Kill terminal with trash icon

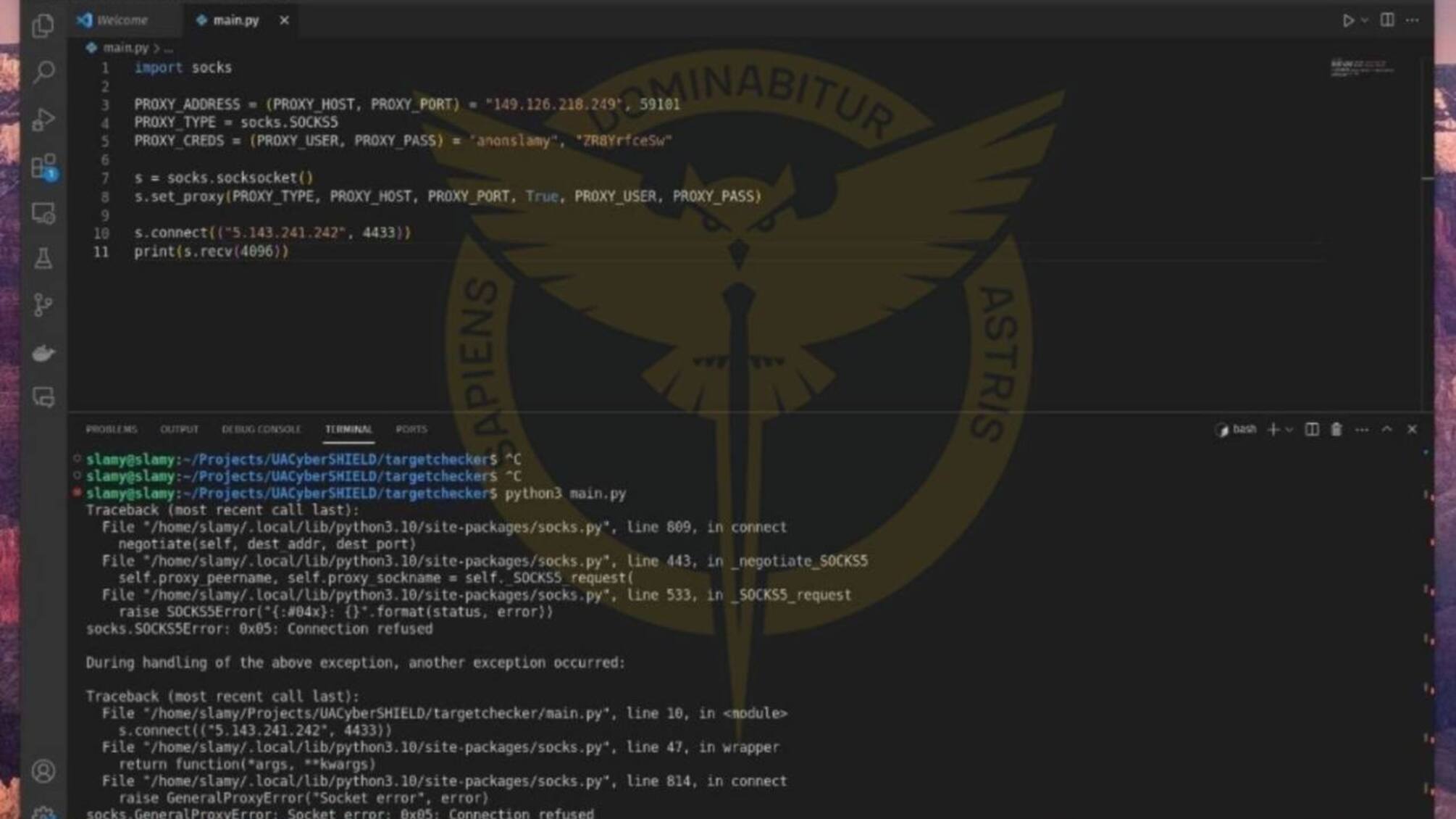click(x=1336, y=430)
